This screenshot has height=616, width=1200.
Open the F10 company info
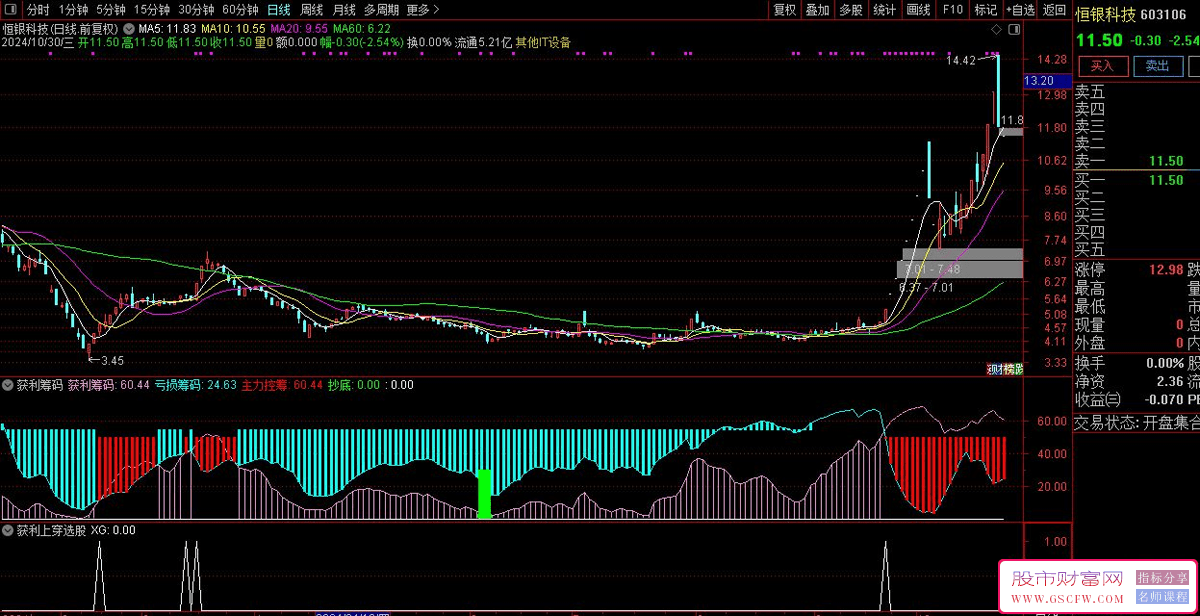coord(953,10)
